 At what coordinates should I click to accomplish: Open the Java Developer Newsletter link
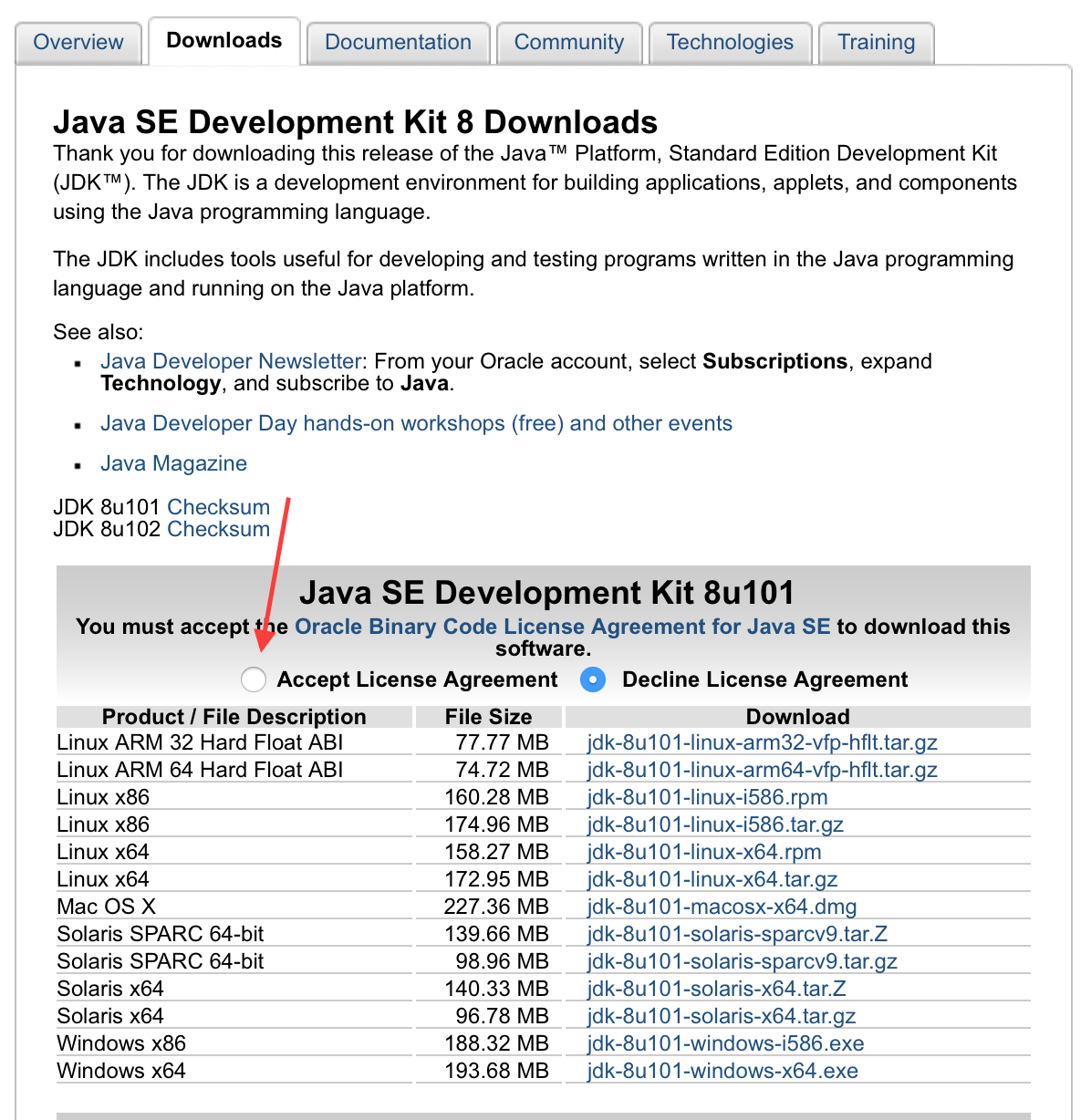pyautogui.click(x=231, y=361)
